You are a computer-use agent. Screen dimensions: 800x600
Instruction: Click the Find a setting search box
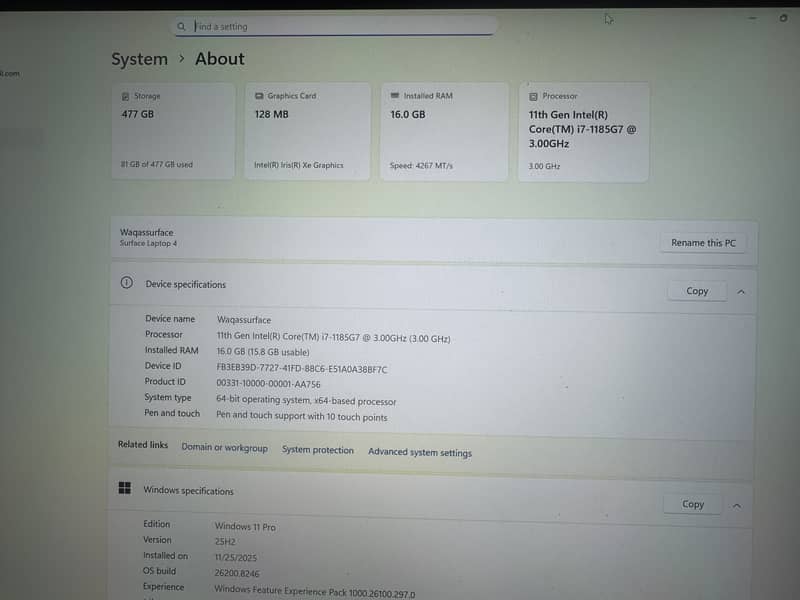(335, 26)
